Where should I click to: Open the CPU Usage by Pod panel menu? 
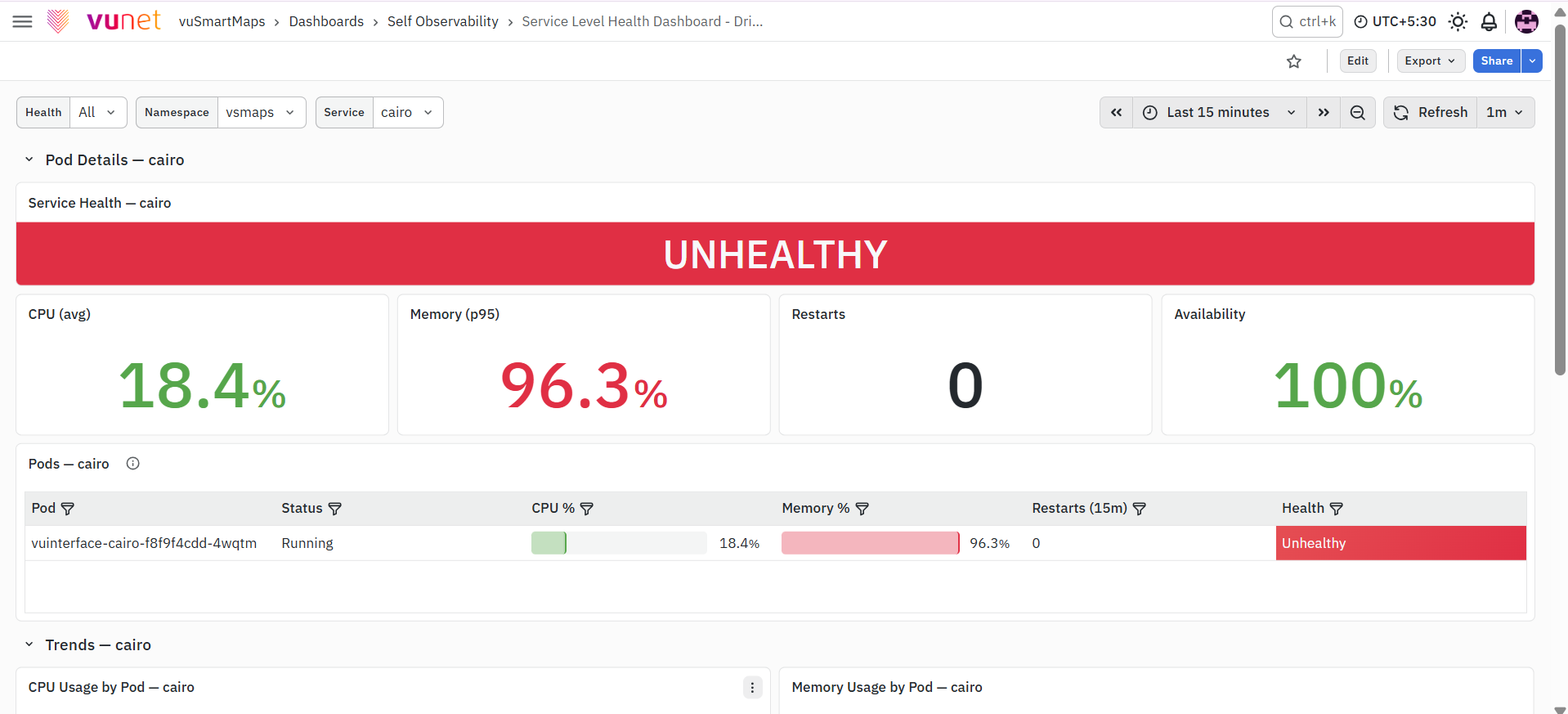pyautogui.click(x=753, y=688)
